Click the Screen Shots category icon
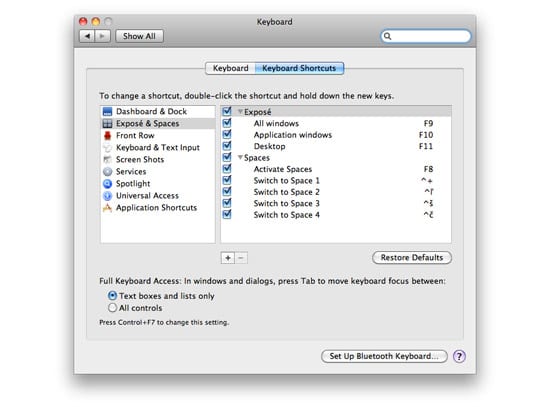 (107, 160)
